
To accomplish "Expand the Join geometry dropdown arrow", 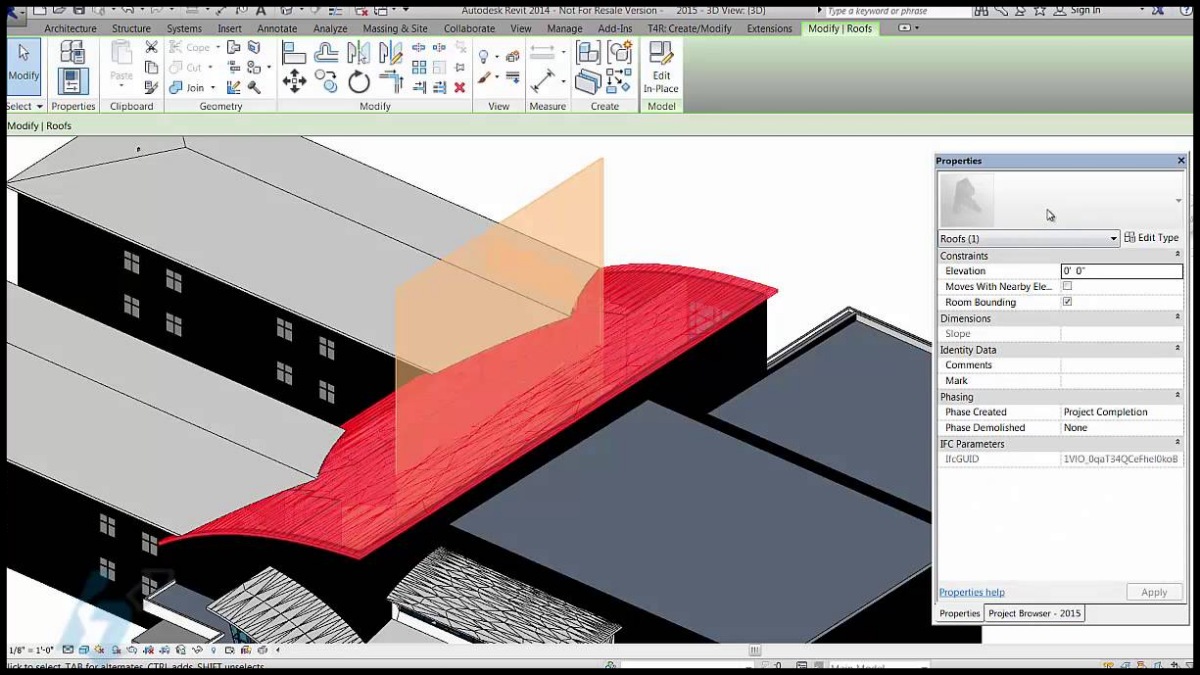I will coord(212,88).
